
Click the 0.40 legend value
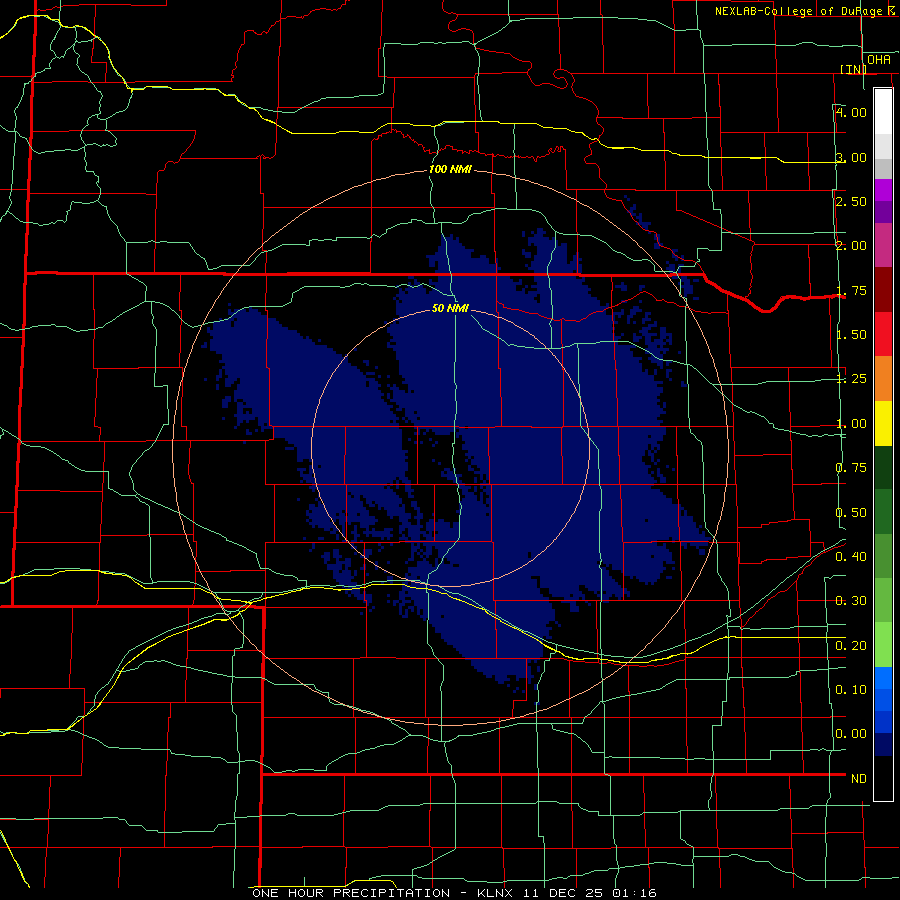(851, 556)
